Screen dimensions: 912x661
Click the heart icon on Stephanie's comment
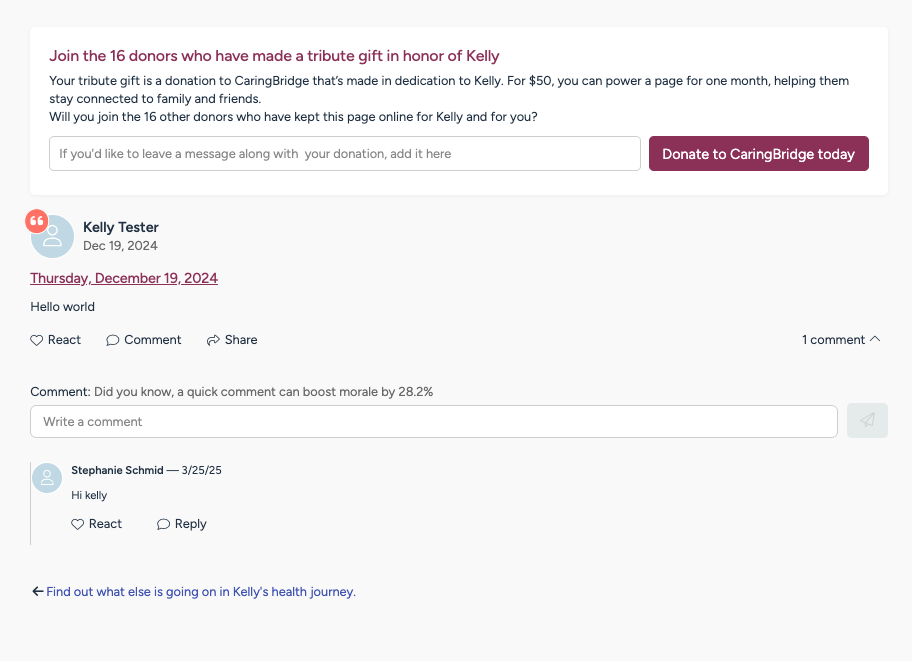[x=77, y=524]
